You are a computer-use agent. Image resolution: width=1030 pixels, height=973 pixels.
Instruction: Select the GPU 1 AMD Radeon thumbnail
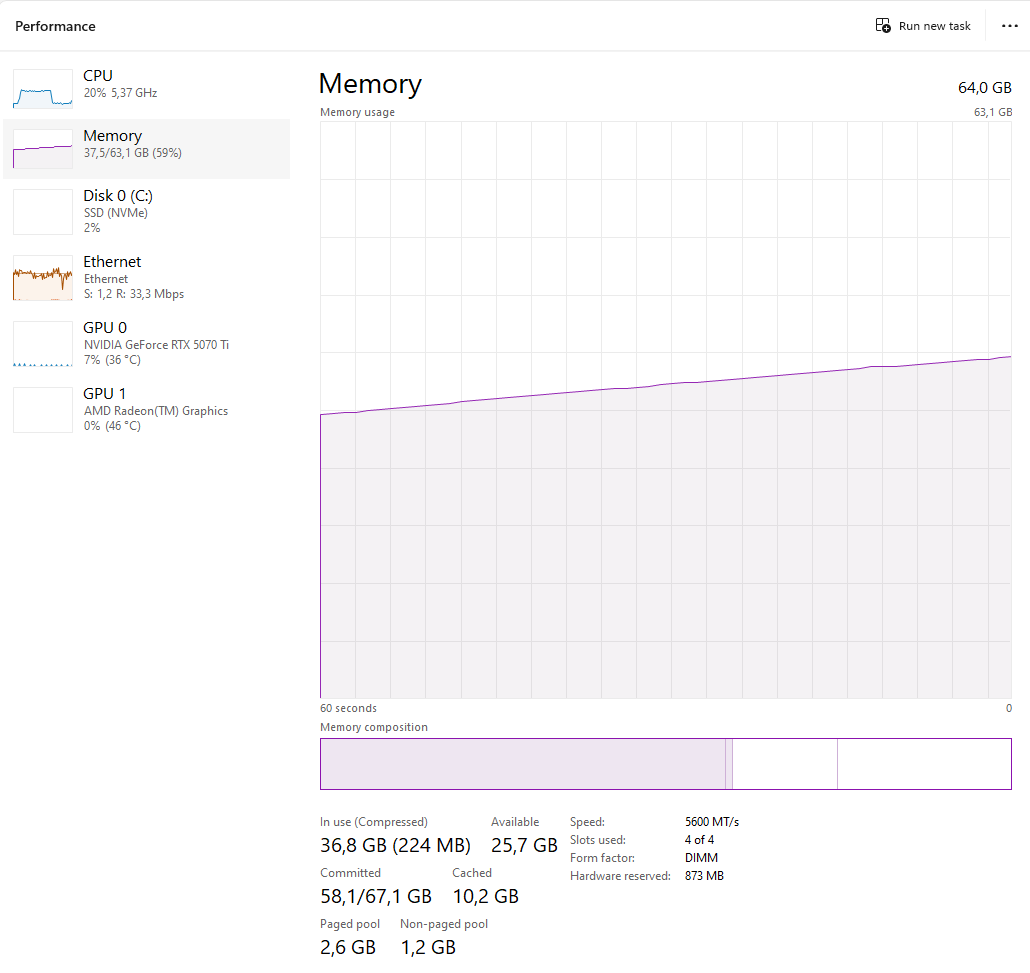point(43,410)
